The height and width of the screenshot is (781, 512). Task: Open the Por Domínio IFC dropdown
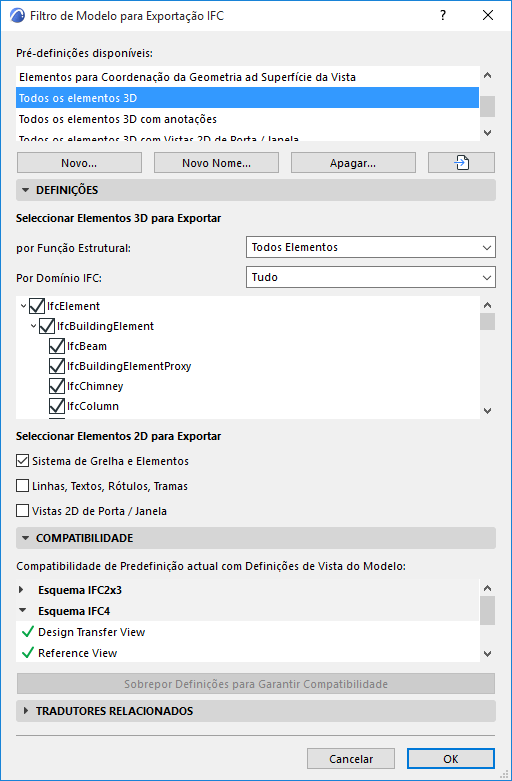click(x=371, y=277)
